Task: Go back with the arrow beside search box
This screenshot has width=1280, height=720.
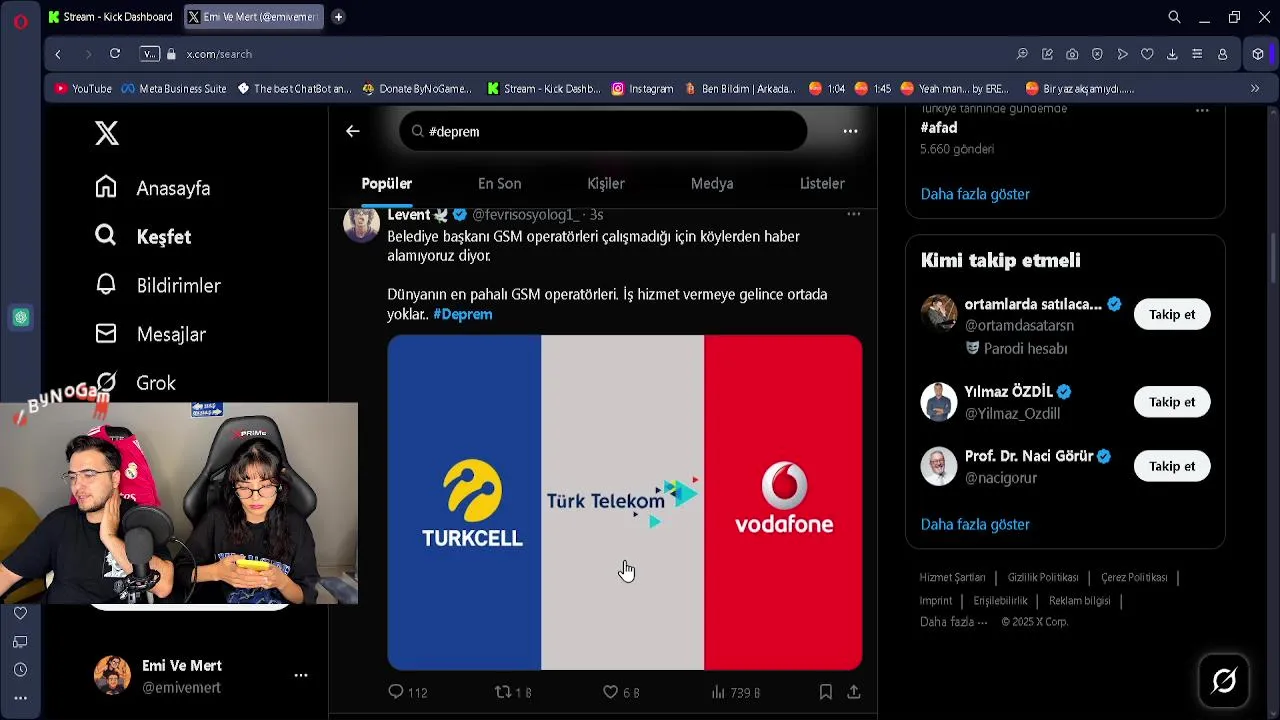Action: pyautogui.click(x=353, y=131)
